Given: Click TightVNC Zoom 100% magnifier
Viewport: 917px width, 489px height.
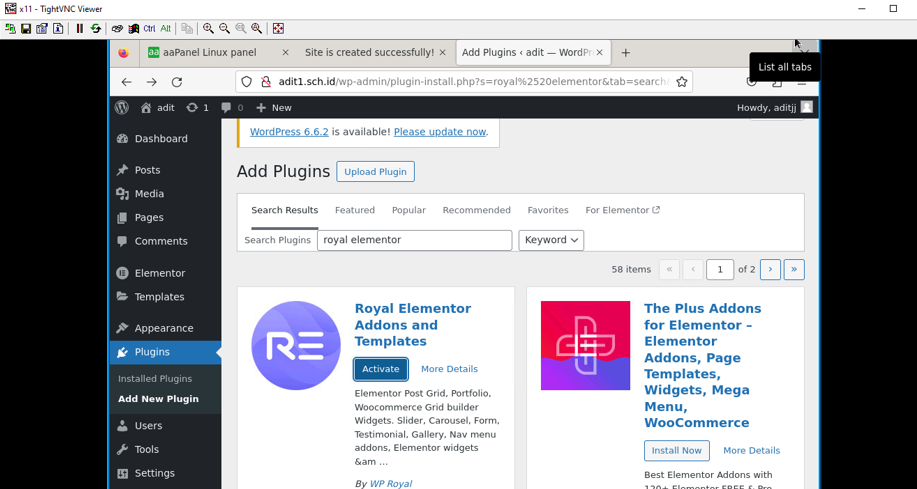Looking at the screenshot, I should click(241, 28).
